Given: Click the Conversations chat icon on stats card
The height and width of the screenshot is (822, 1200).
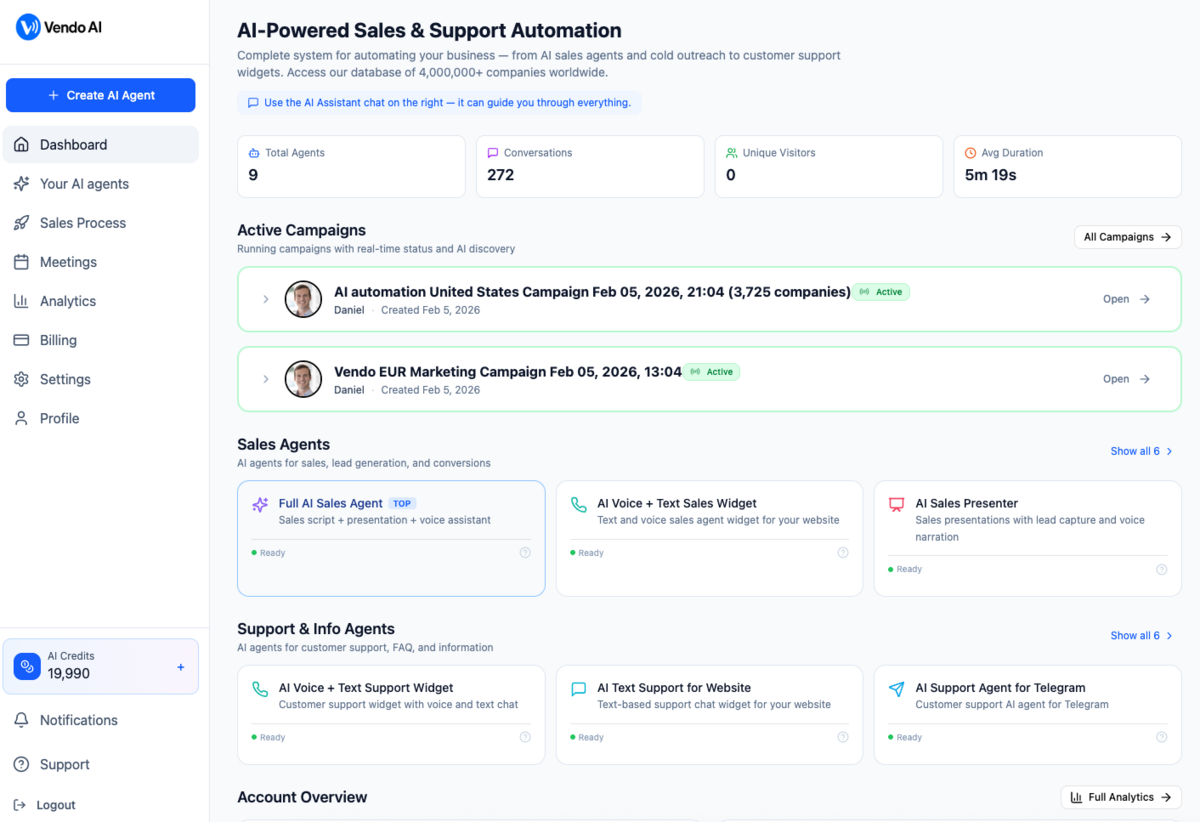Looking at the screenshot, I should pyautogui.click(x=491, y=152).
